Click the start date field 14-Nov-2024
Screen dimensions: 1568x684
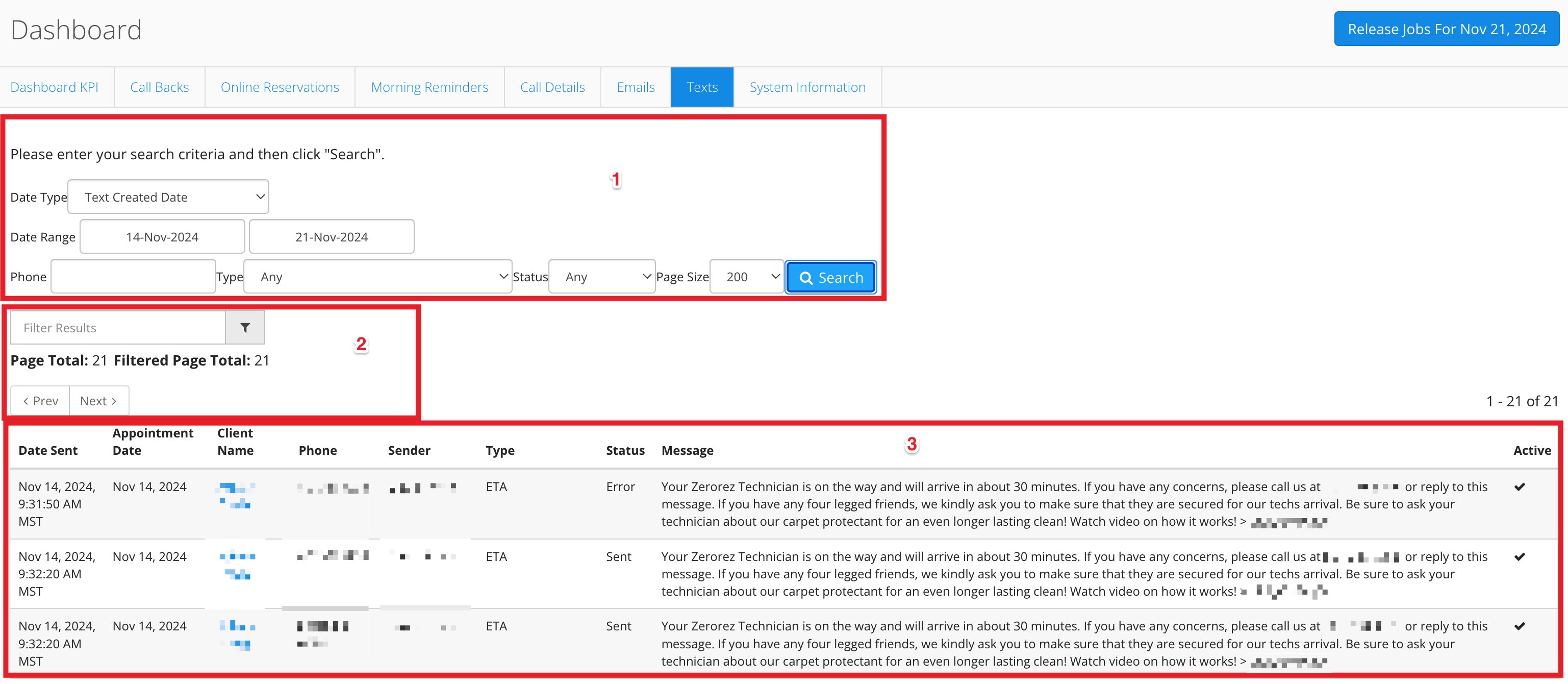coord(163,236)
